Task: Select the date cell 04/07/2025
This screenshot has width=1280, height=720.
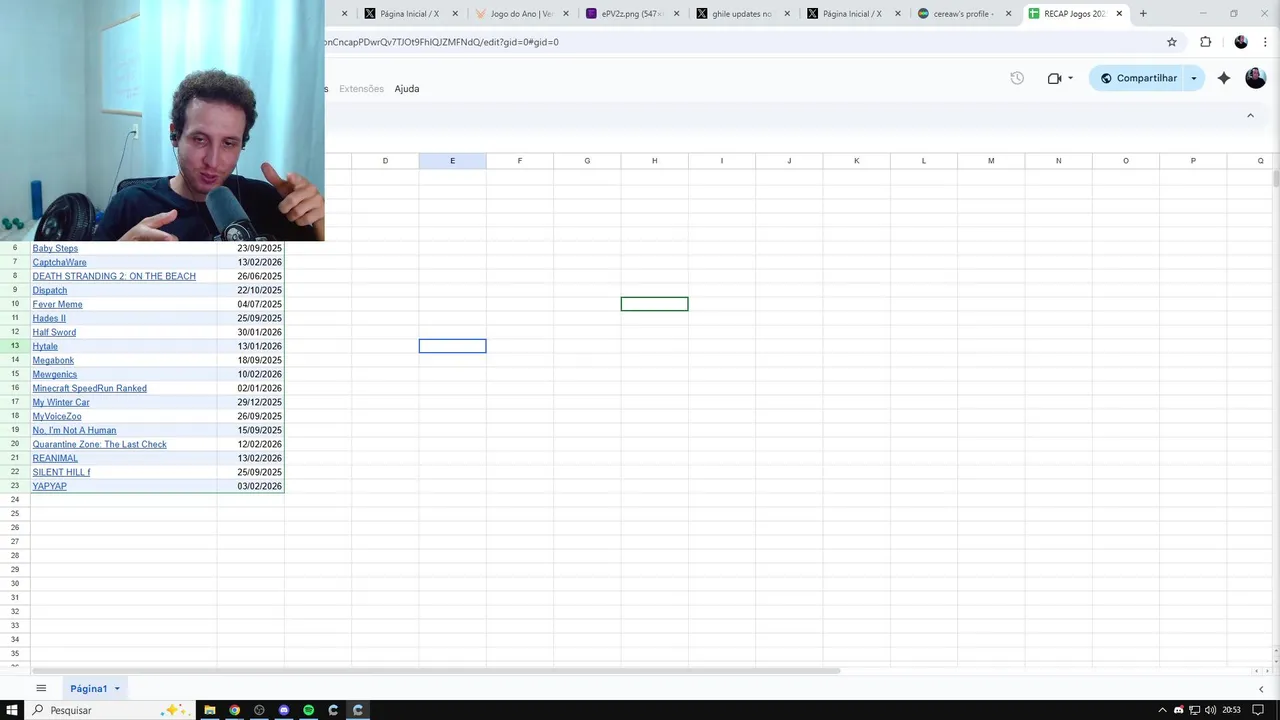Action: click(x=250, y=304)
